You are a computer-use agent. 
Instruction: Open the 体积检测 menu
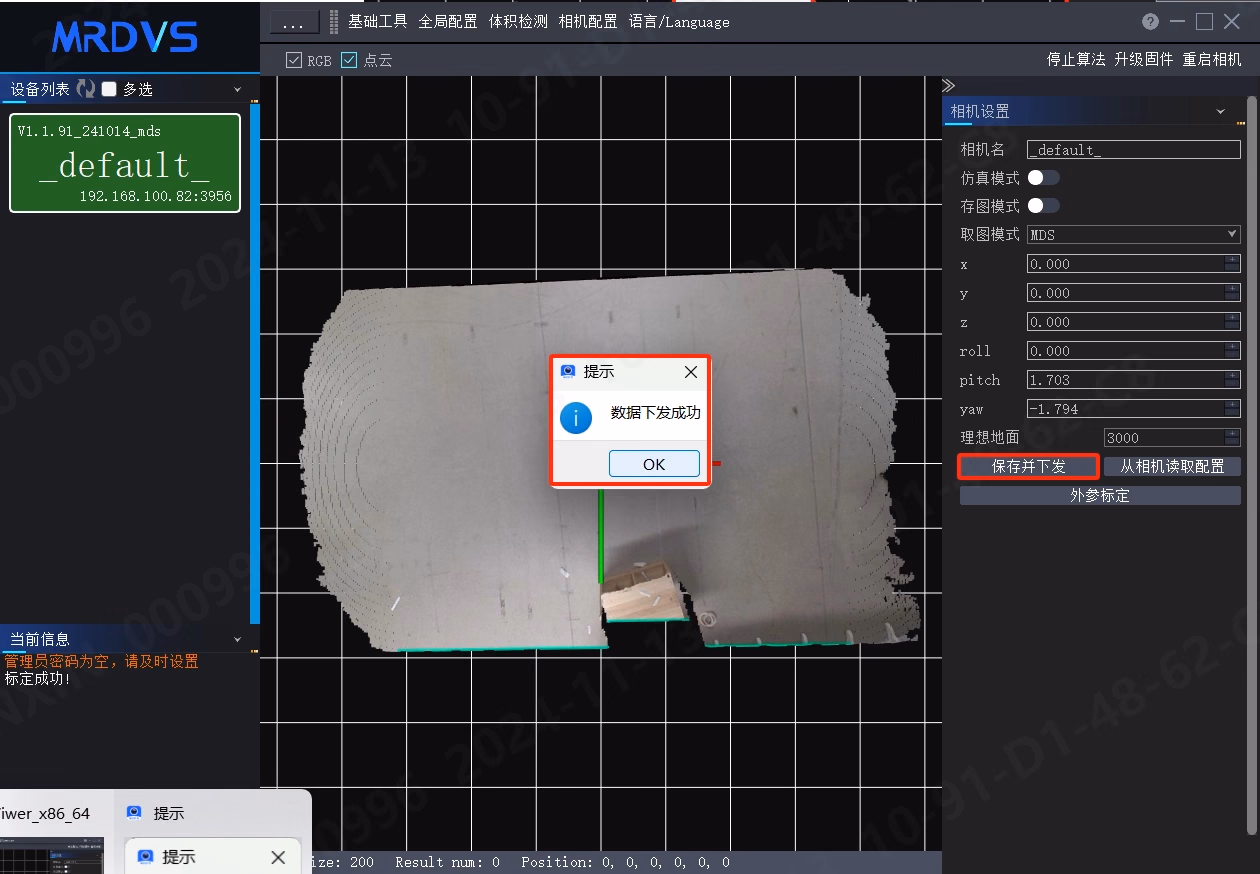(518, 22)
